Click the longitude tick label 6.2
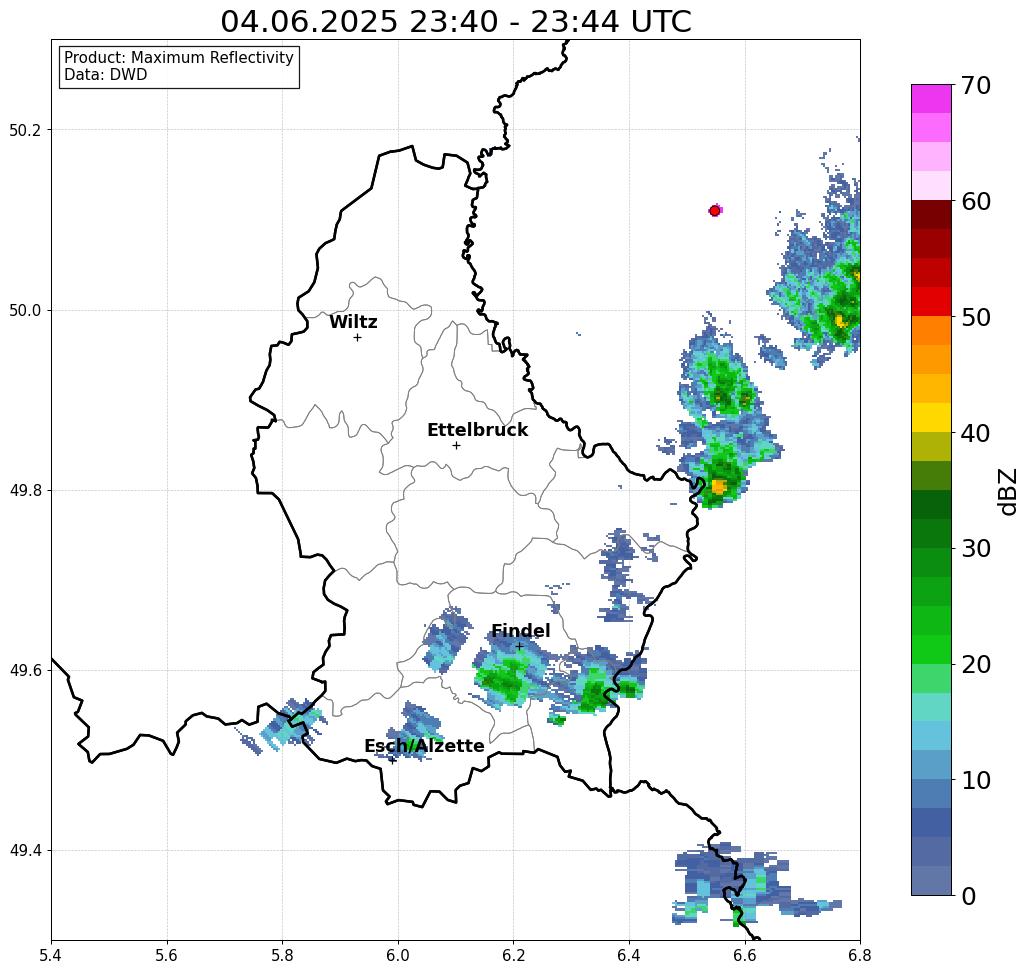 coord(513,955)
